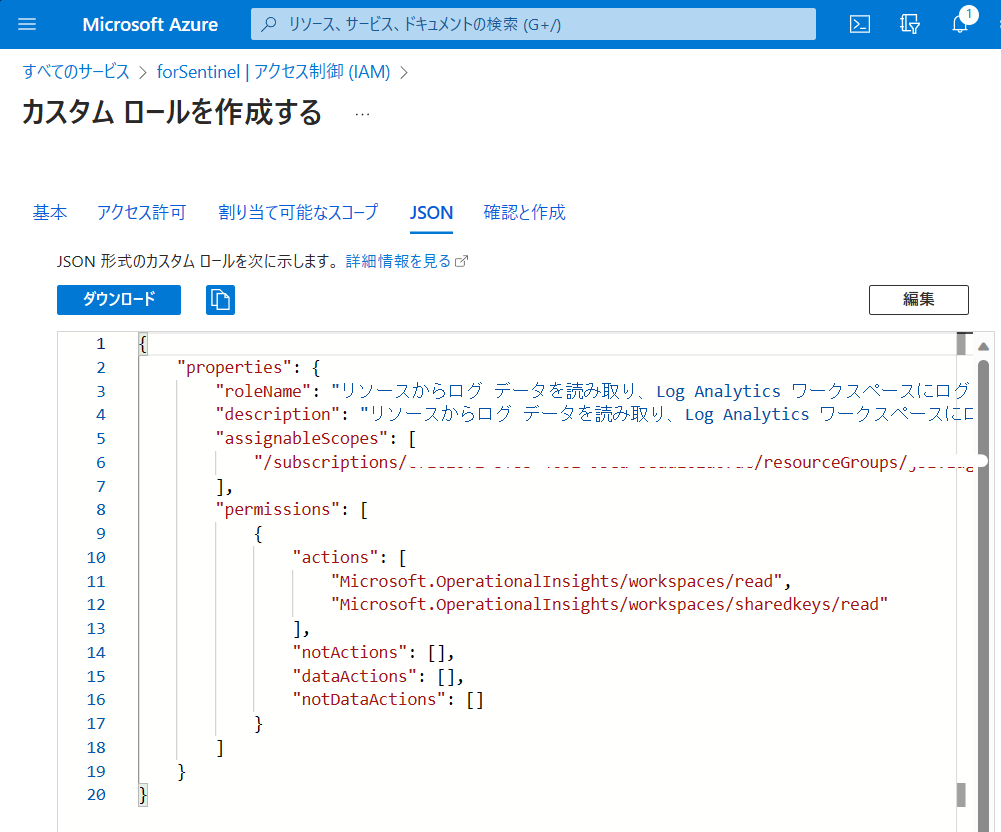Image resolution: width=1001 pixels, height=832 pixels.
Task: Click the "notDataActions" key text
Action: point(368,699)
